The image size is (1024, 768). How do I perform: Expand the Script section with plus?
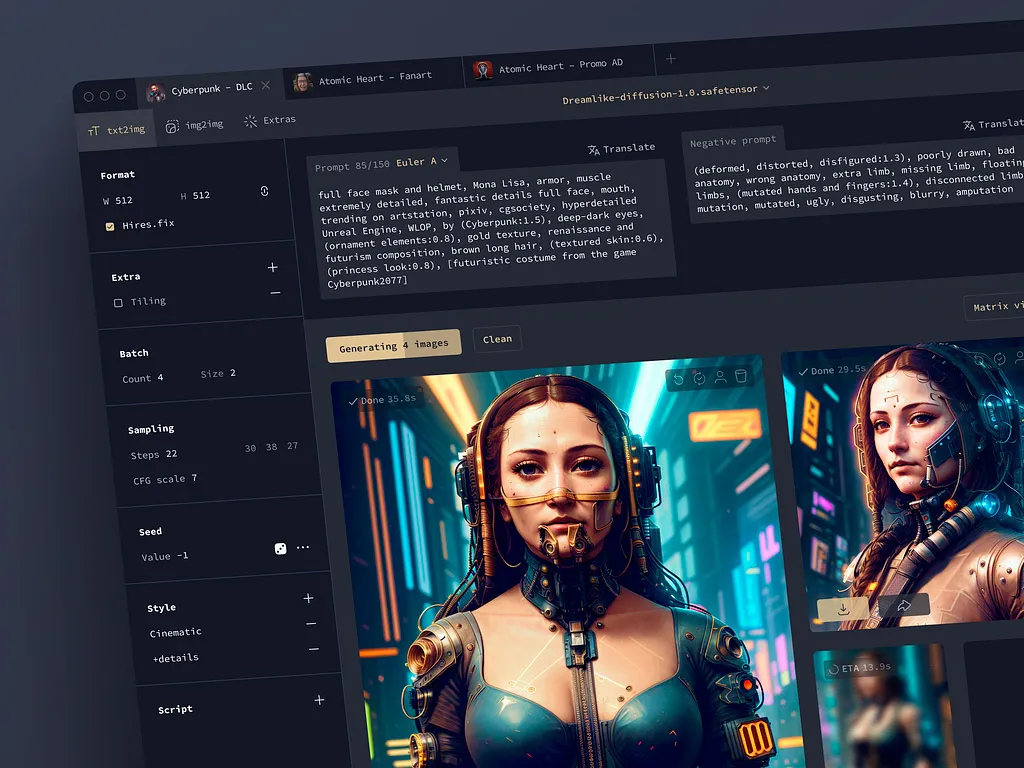click(319, 700)
